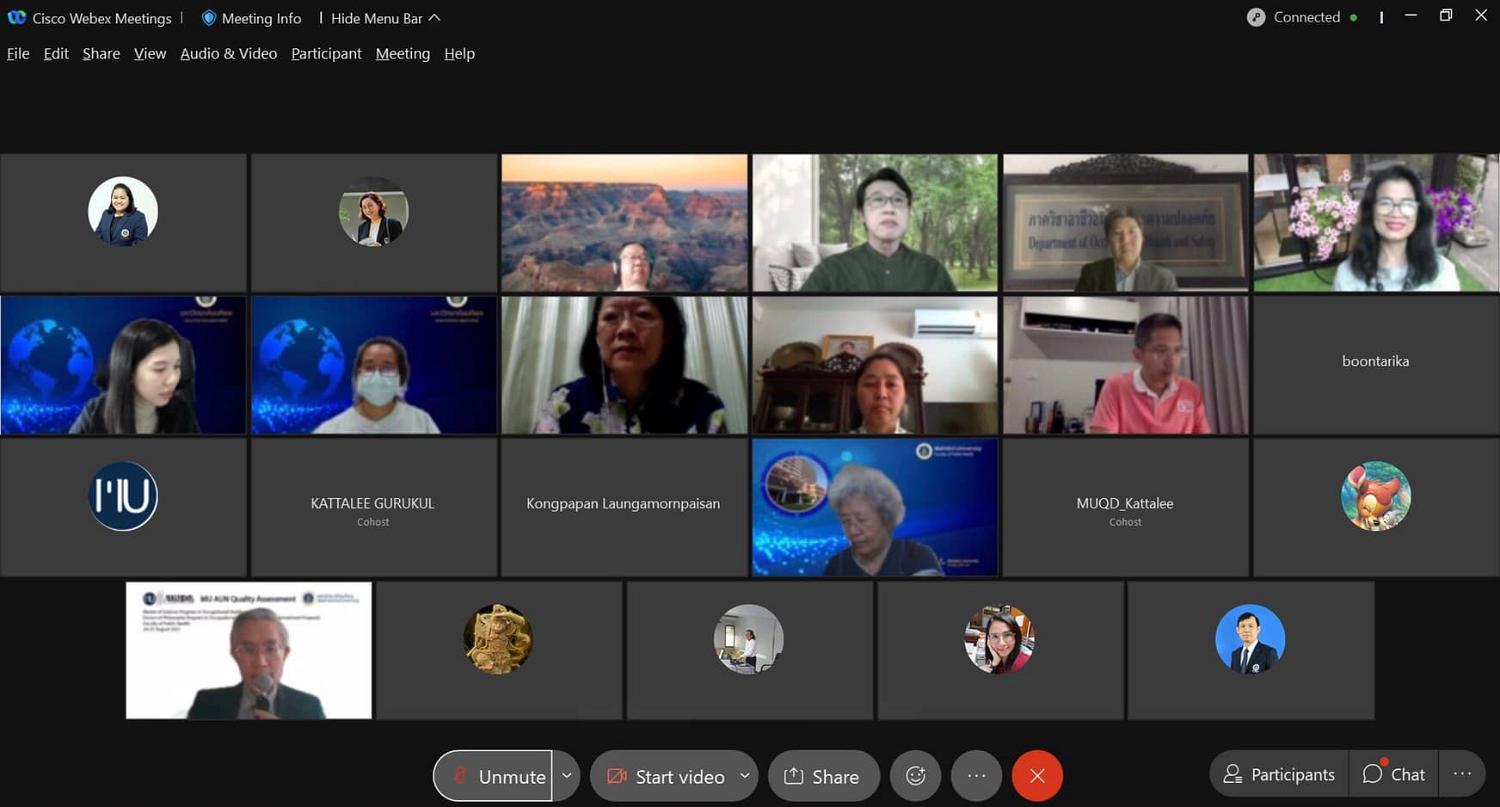Open the Participant menu
The image size is (1500, 807).
tap(326, 54)
